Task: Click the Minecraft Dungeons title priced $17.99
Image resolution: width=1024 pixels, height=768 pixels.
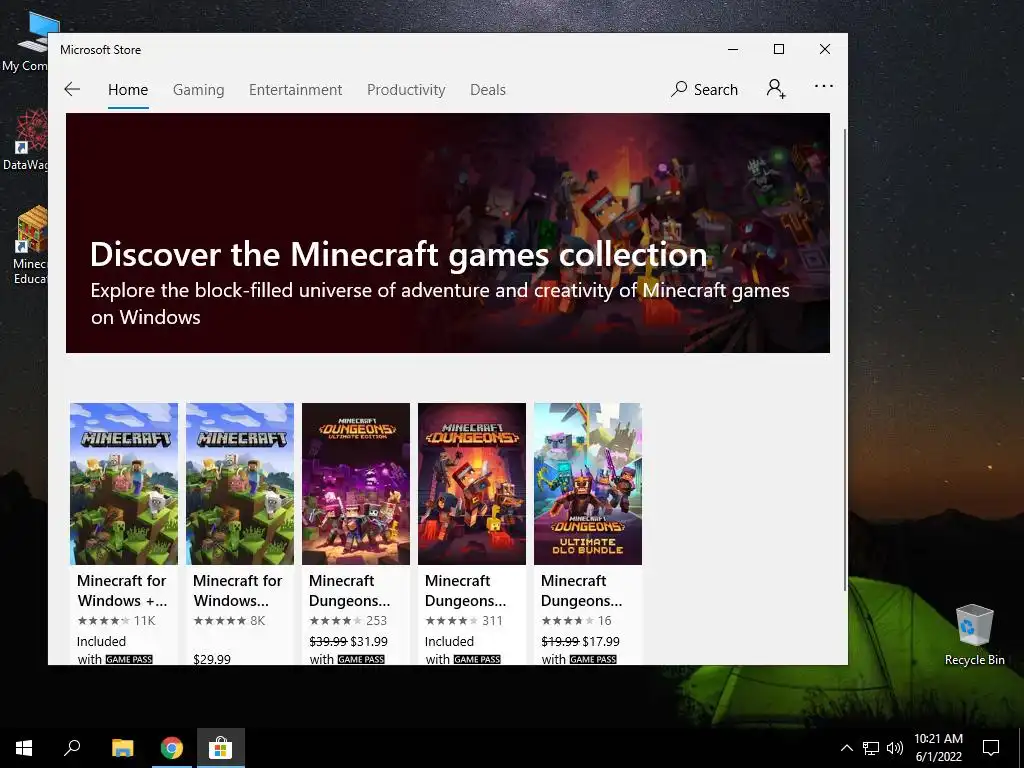Action: pos(581,590)
